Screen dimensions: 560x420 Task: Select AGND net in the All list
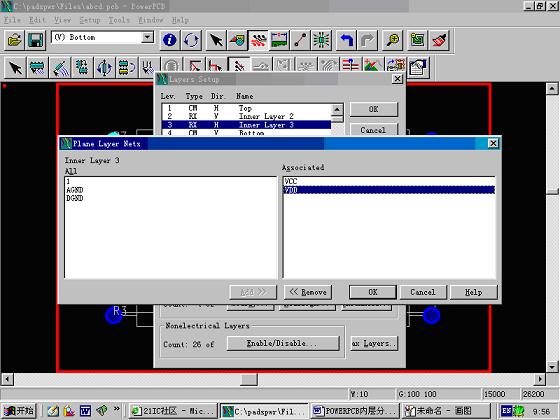(x=75, y=190)
